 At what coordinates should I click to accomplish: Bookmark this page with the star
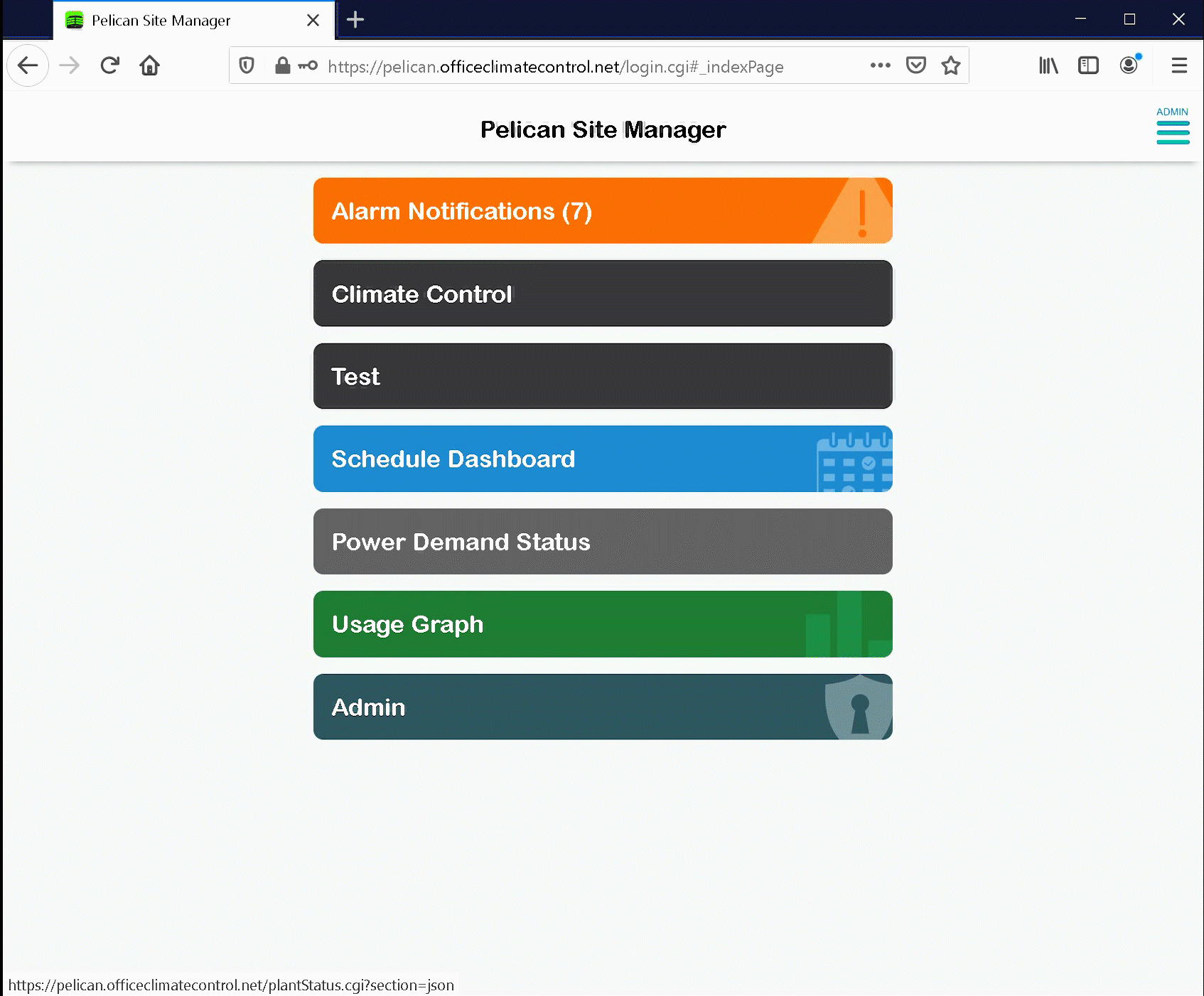pyautogui.click(x=951, y=65)
